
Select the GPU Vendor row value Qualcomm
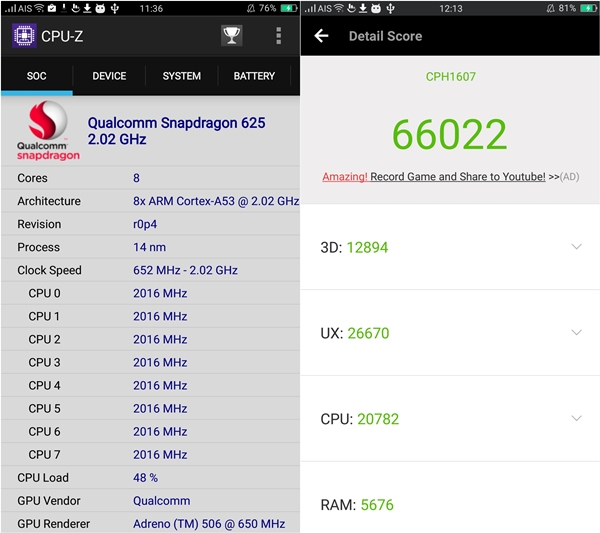pos(161,500)
